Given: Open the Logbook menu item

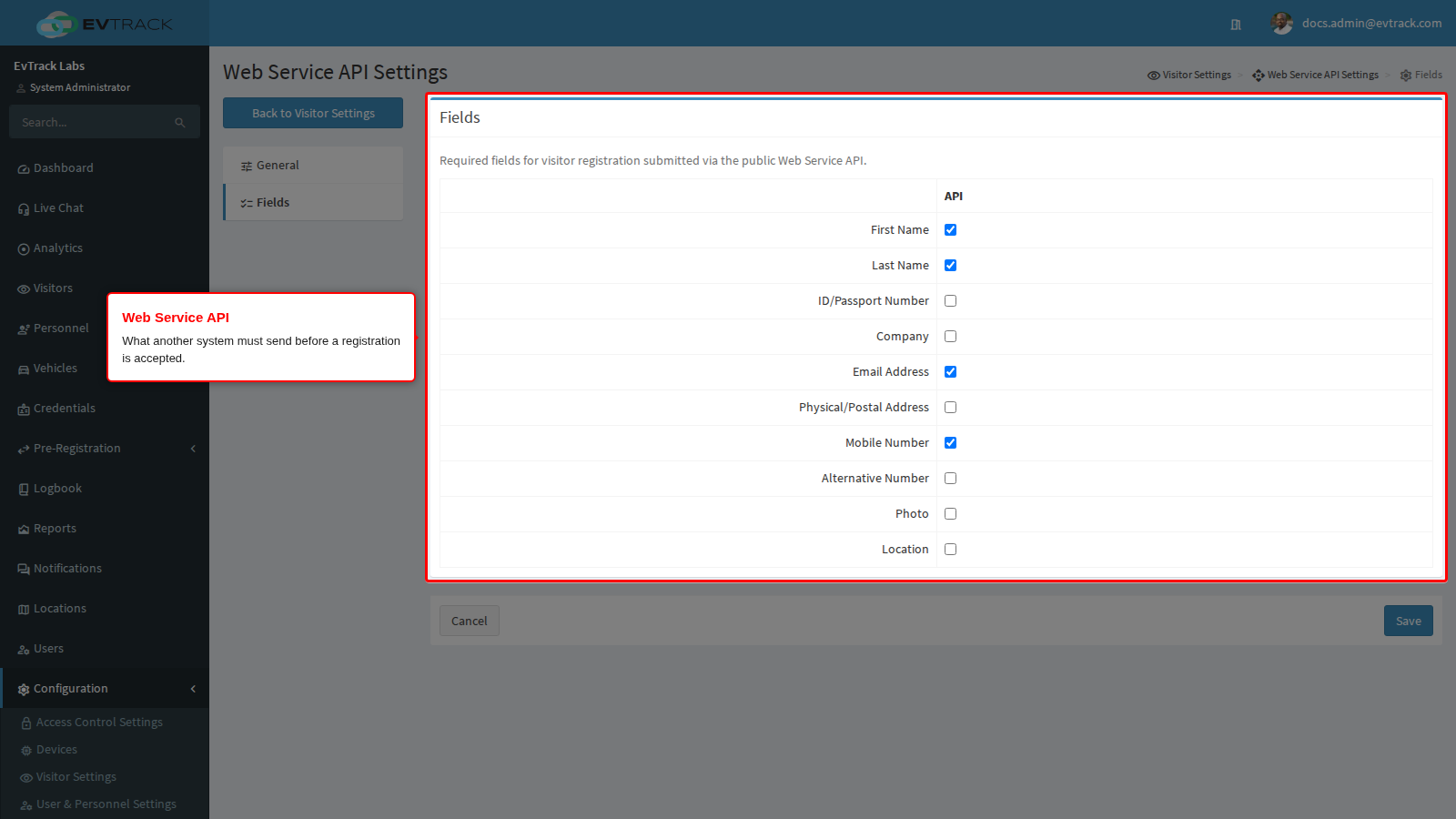Looking at the screenshot, I should 105,489.
